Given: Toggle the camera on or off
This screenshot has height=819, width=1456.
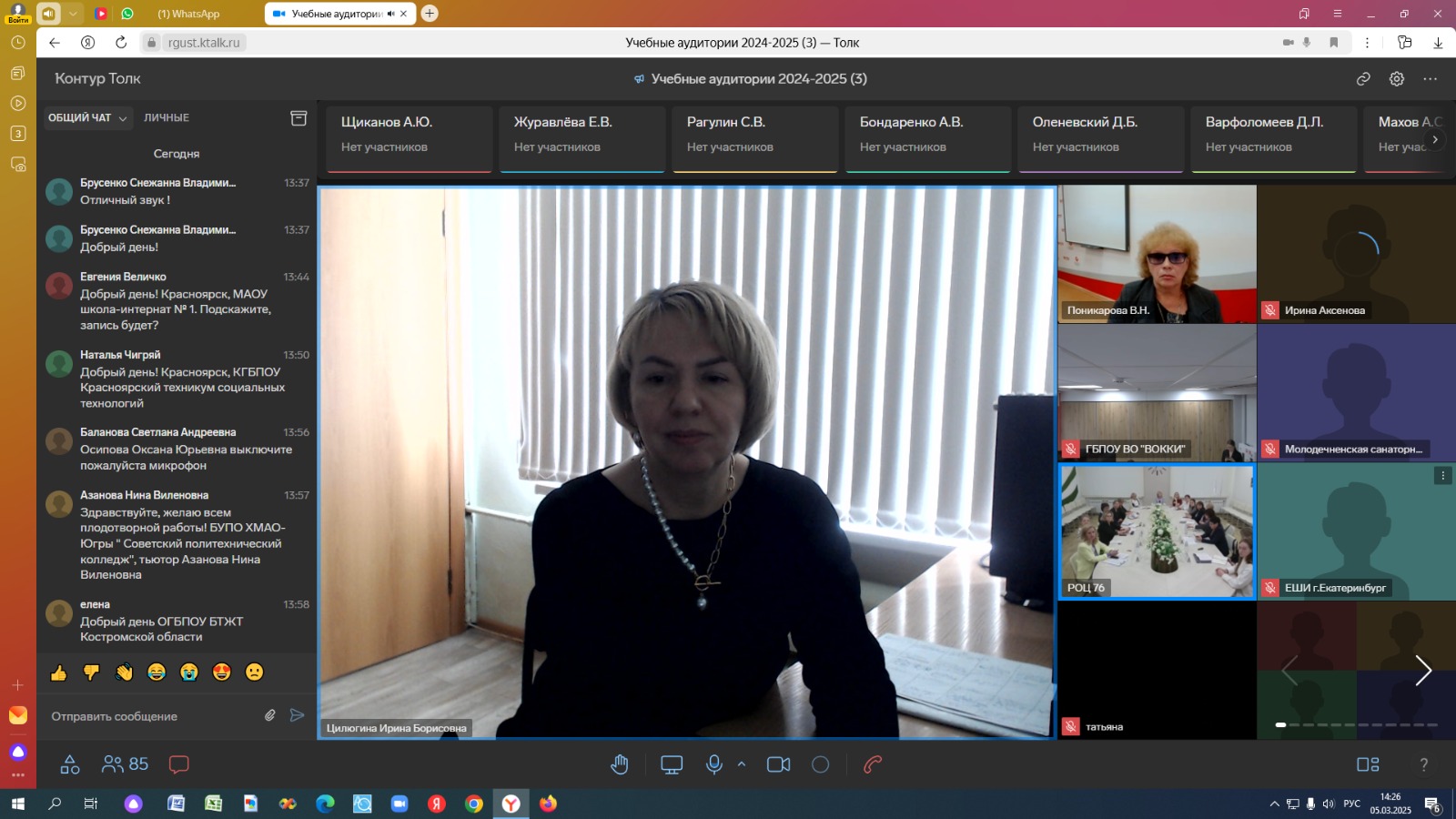Looking at the screenshot, I should click(779, 764).
